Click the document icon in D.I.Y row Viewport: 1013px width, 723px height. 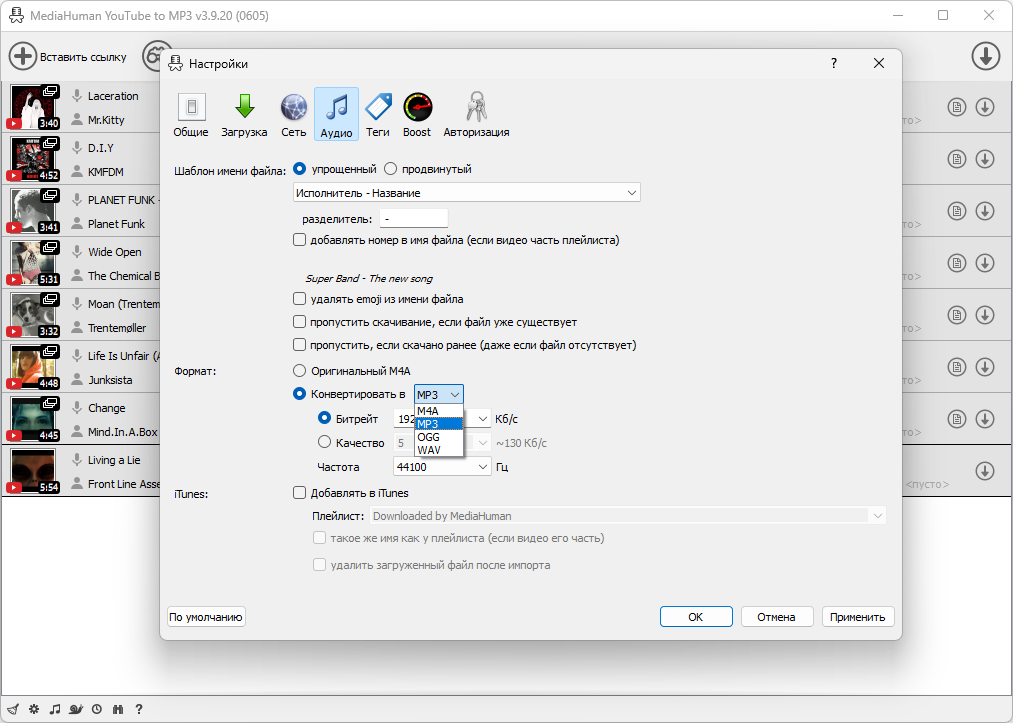(957, 159)
